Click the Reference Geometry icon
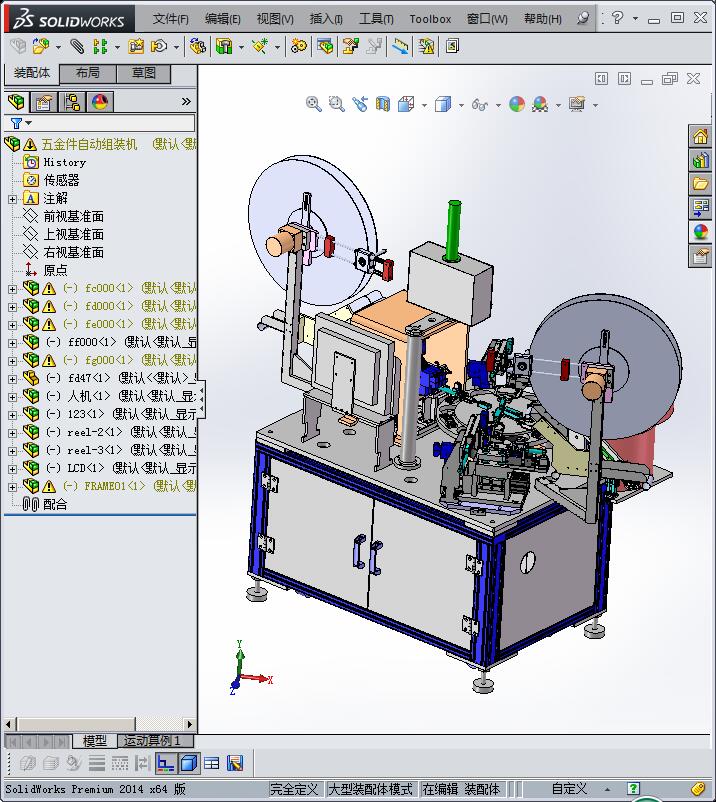The image size is (716, 802). coord(260,47)
